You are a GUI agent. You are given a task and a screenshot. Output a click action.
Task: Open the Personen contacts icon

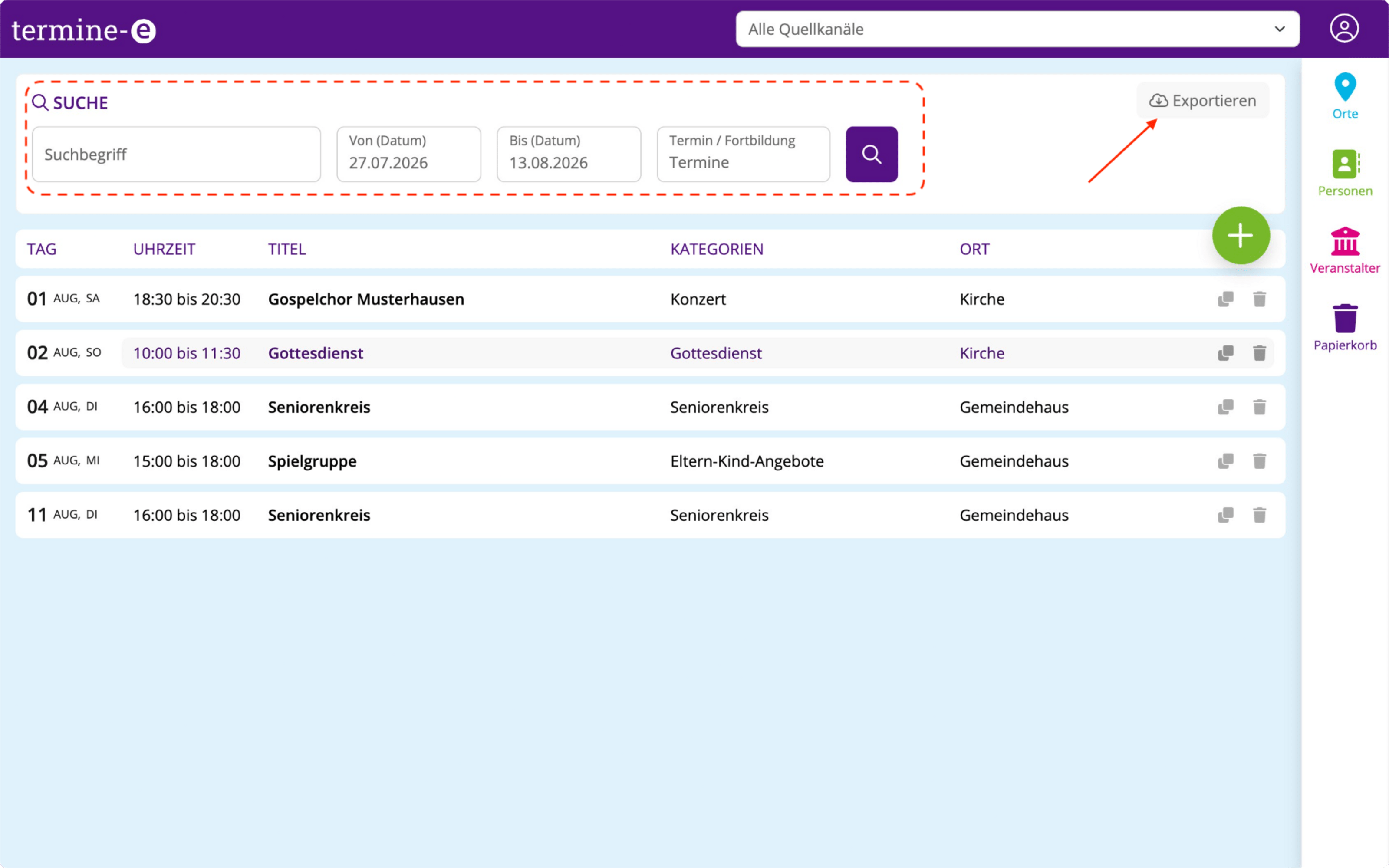point(1346,164)
